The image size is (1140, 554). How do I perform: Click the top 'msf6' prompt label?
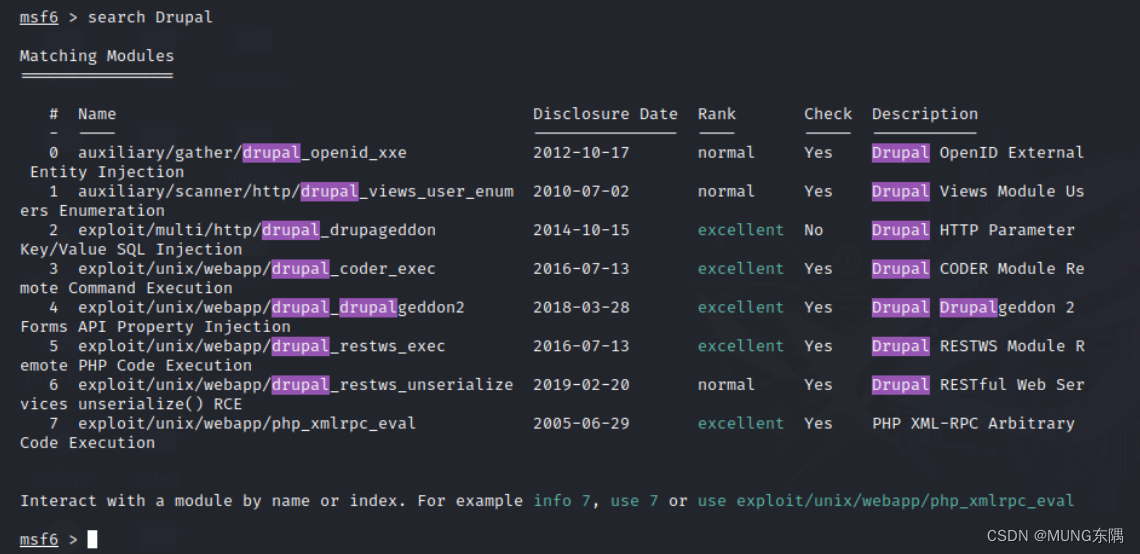point(39,17)
